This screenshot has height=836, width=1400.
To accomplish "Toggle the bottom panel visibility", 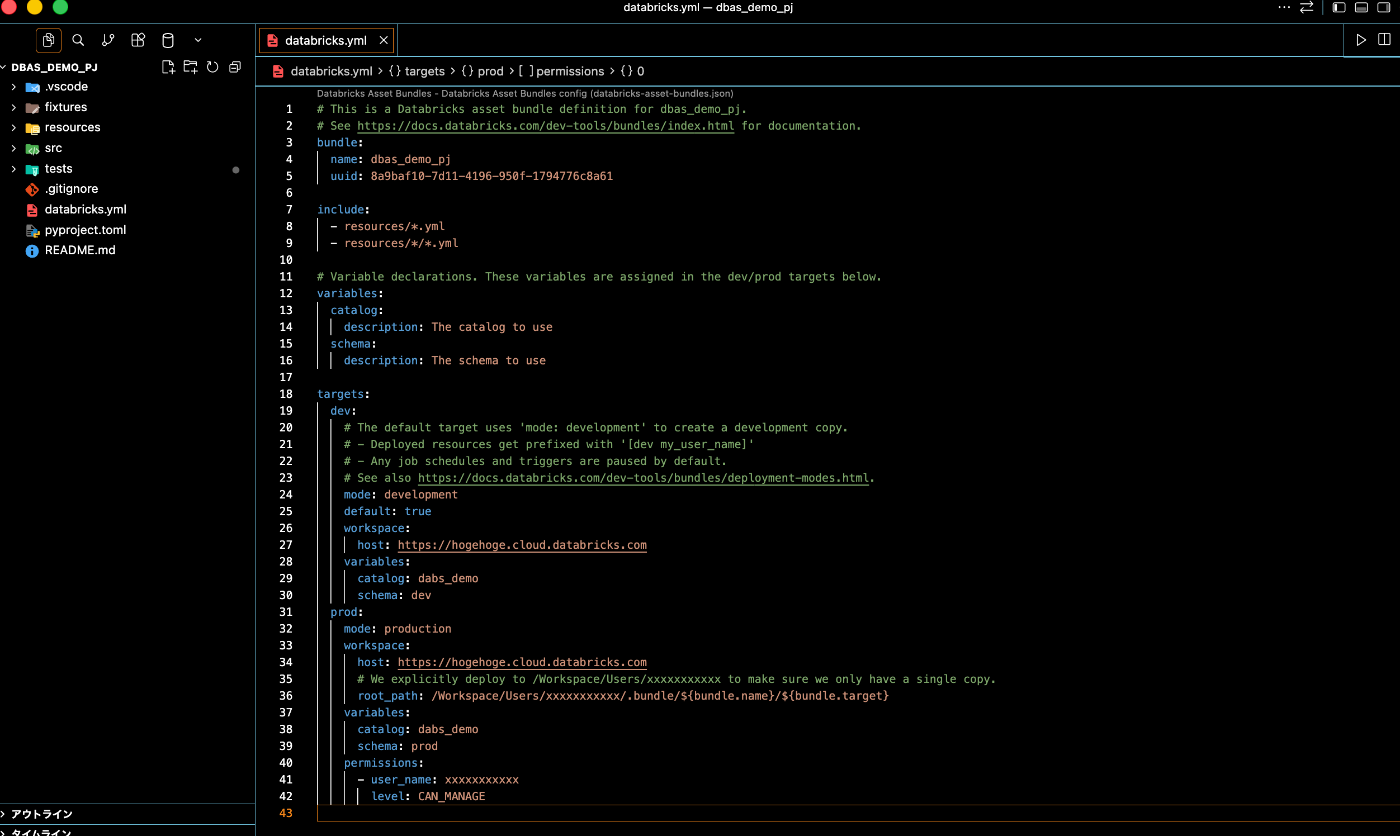I will coord(1361,8).
